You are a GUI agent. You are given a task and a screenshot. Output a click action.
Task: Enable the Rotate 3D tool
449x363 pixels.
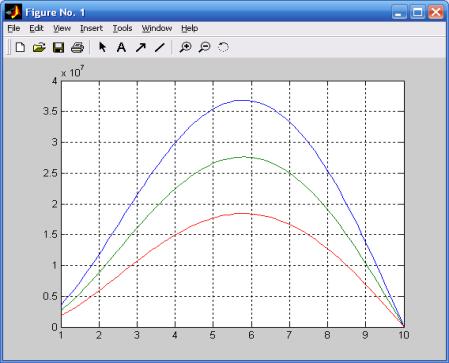tap(223, 47)
